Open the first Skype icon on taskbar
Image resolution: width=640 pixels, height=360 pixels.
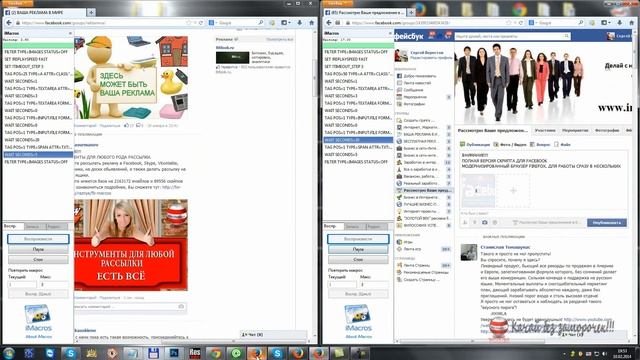[71, 353]
